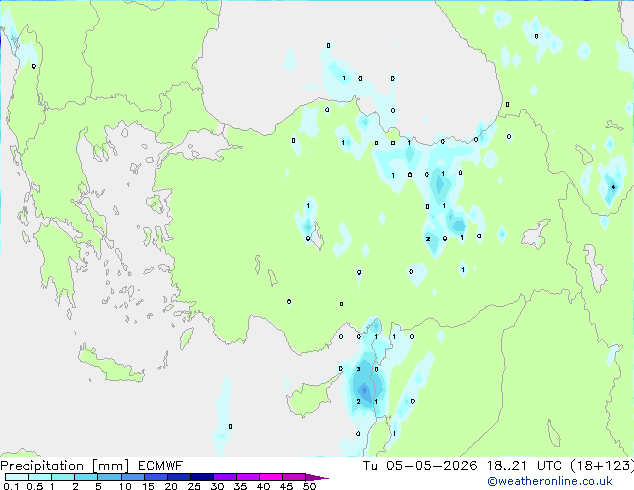Click the 'ECMWF' model label
Screen dimensions: 634x490
pyautogui.click(x=161, y=466)
